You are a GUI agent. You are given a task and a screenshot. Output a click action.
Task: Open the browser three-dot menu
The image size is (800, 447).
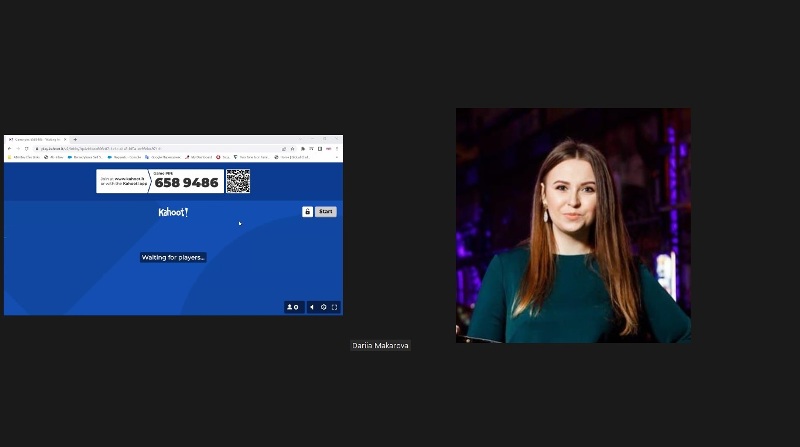[x=337, y=148]
